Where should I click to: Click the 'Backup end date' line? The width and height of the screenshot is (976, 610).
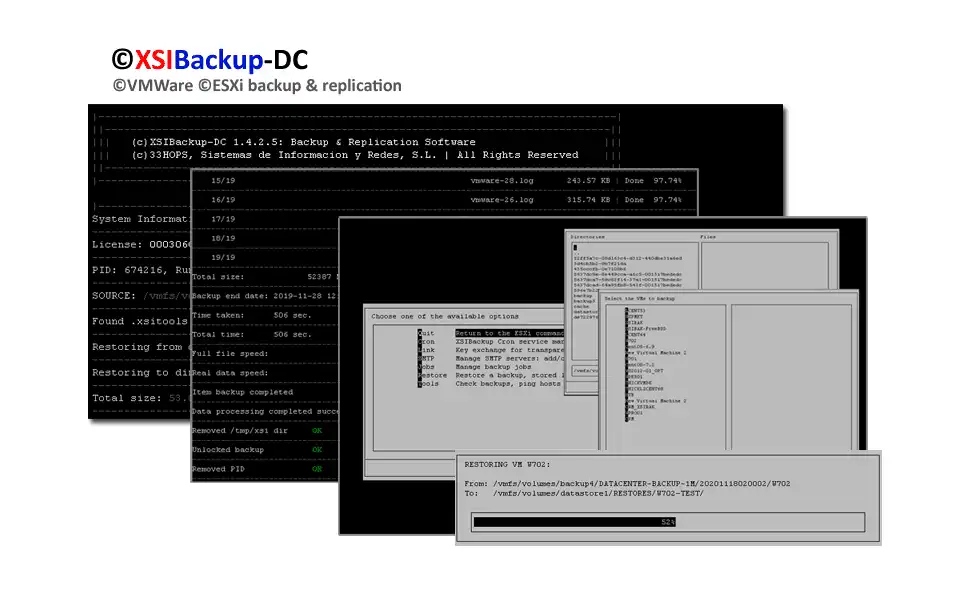tap(264, 296)
